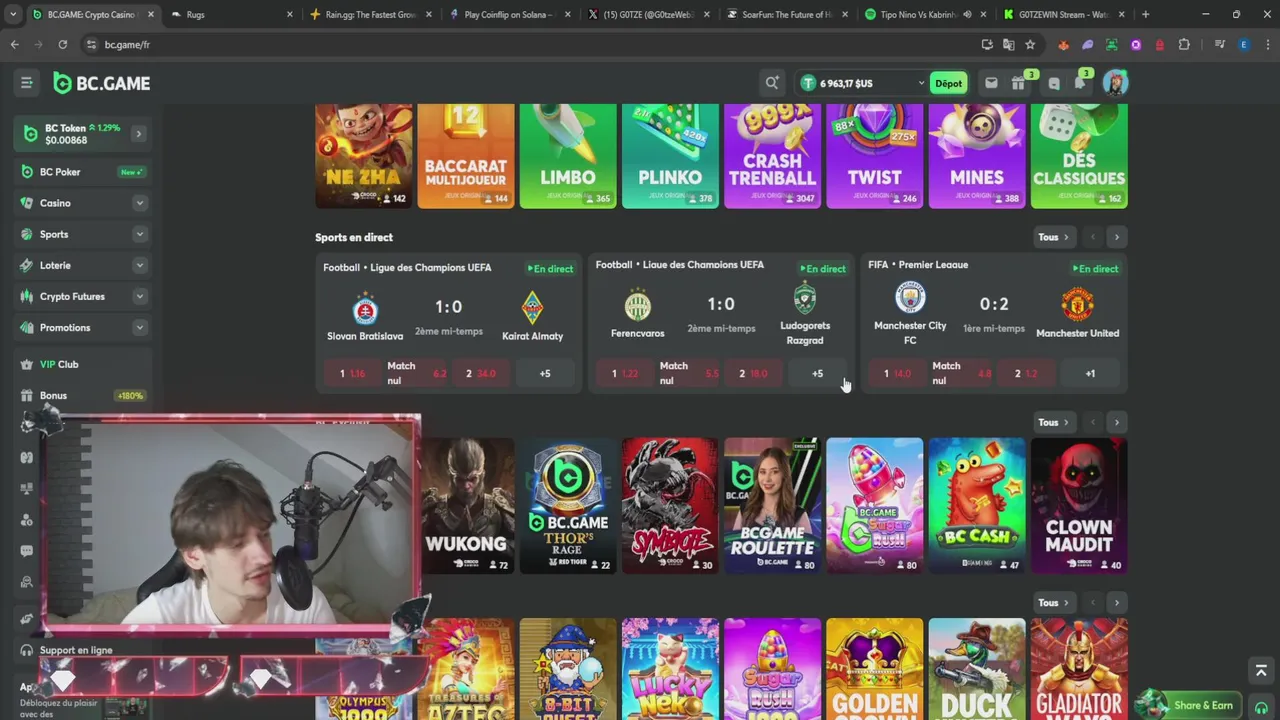Open the mail inbox icon in the header
This screenshot has height=720, width=1280.
[x=991, y=83]
